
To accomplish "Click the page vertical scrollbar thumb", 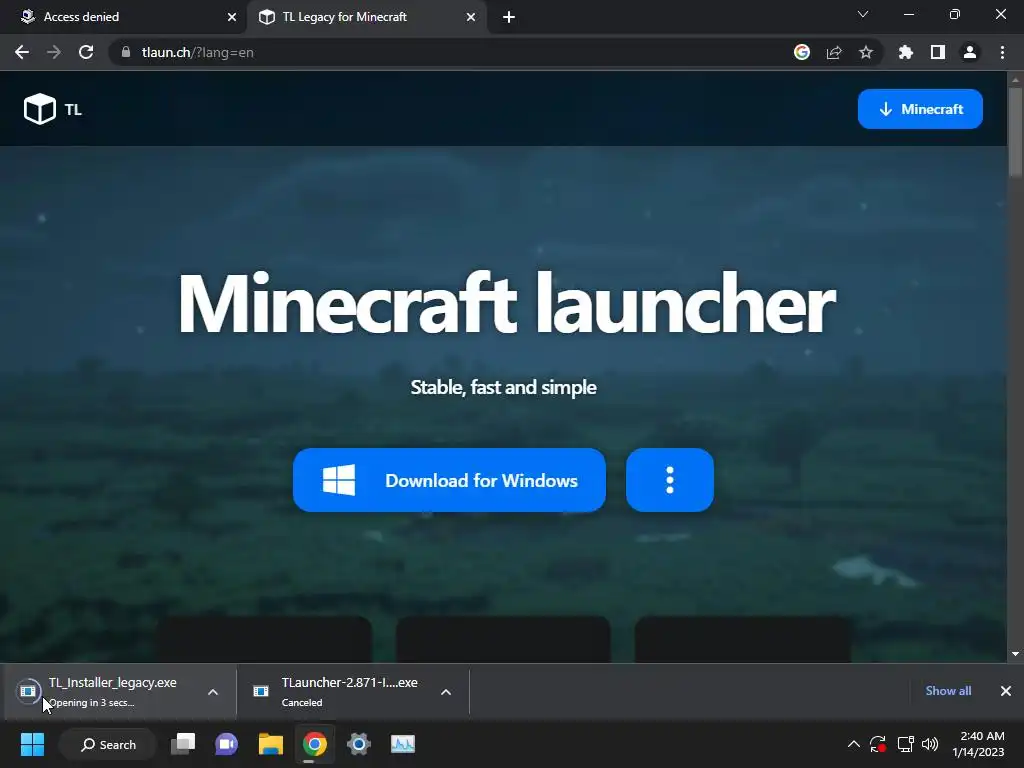I will pos(1015,131).
